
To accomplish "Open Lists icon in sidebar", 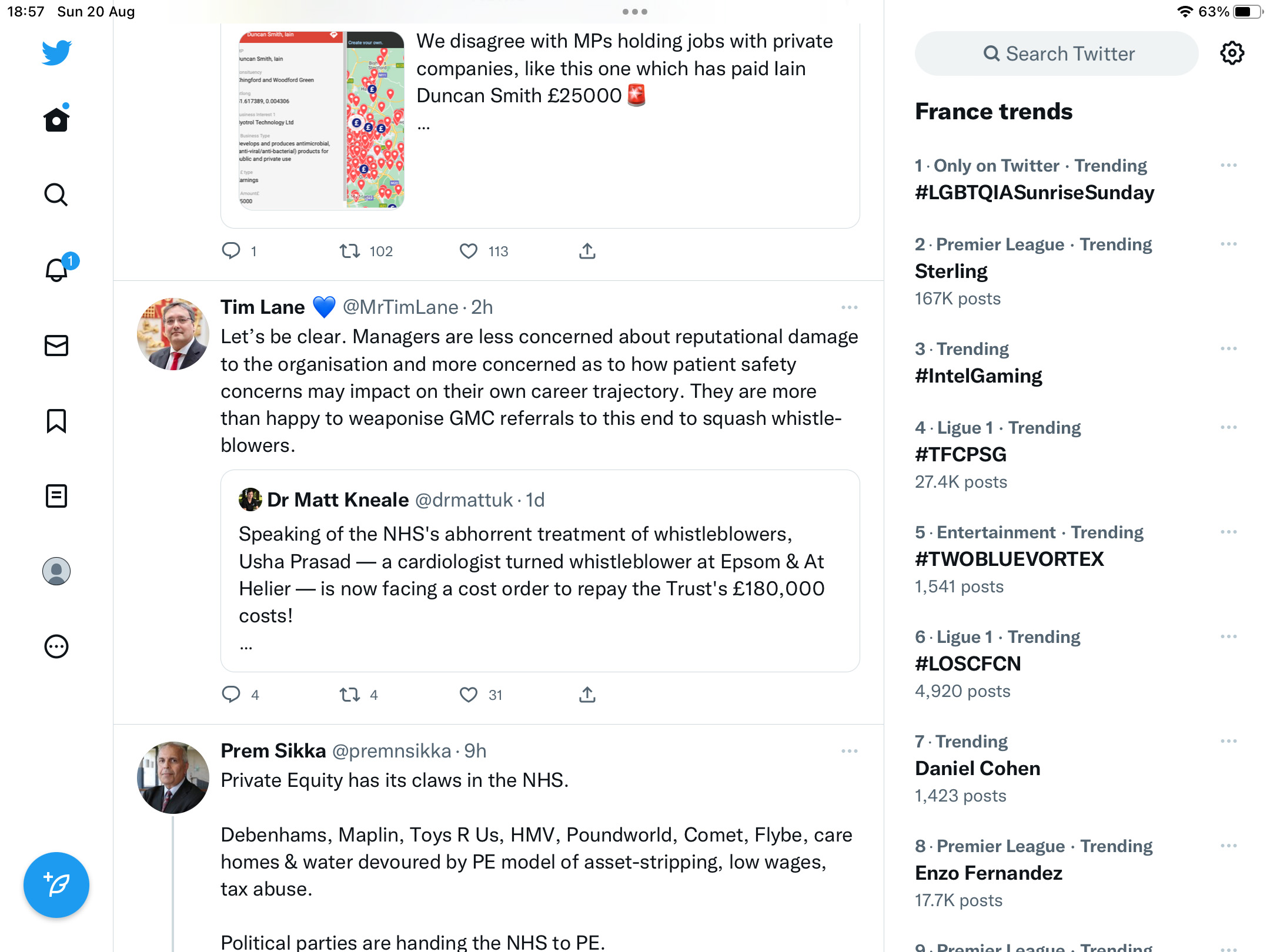I will click(x=56, y=496).
